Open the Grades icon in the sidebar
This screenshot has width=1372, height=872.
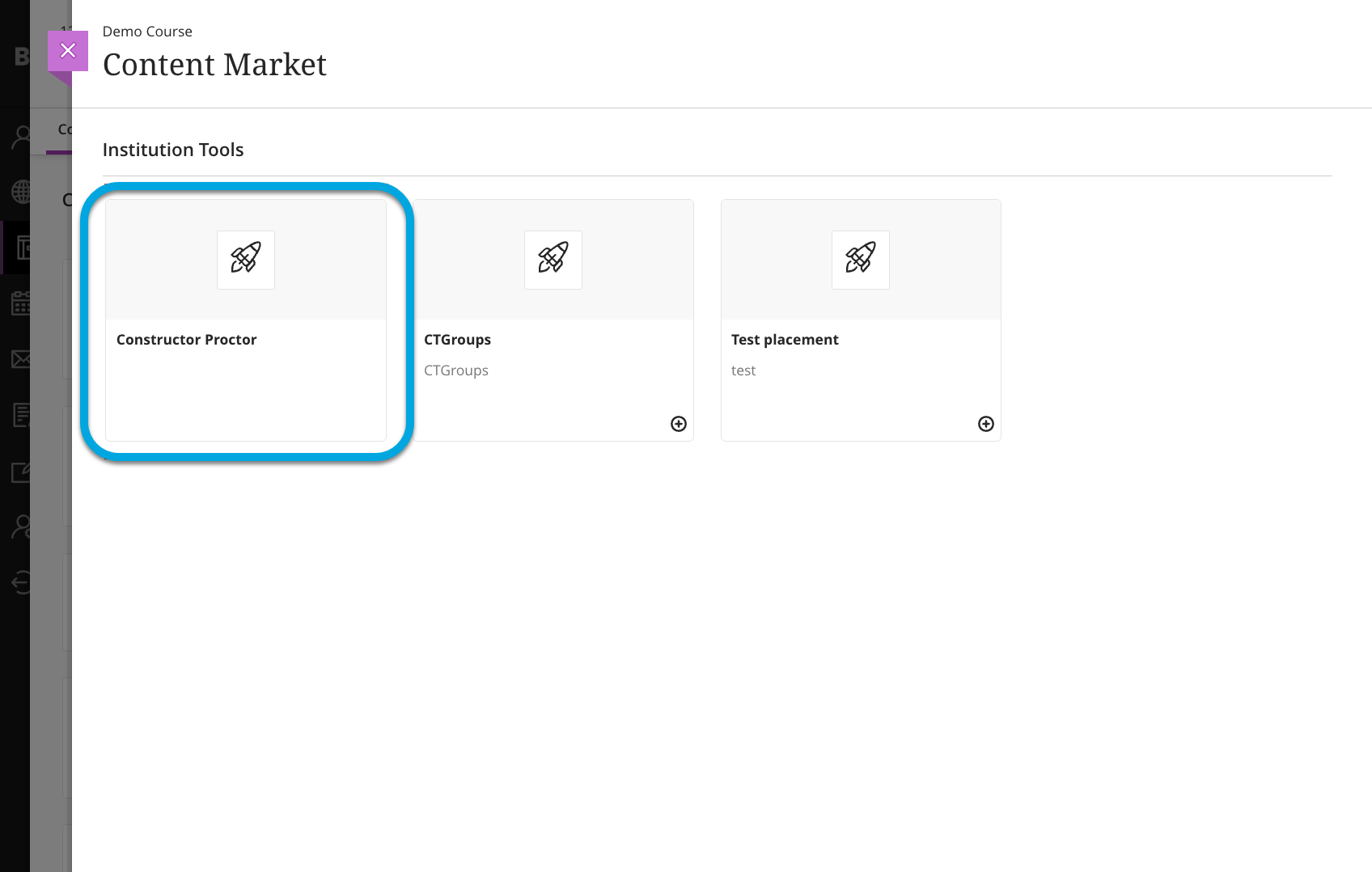click(x=22, y=415)
